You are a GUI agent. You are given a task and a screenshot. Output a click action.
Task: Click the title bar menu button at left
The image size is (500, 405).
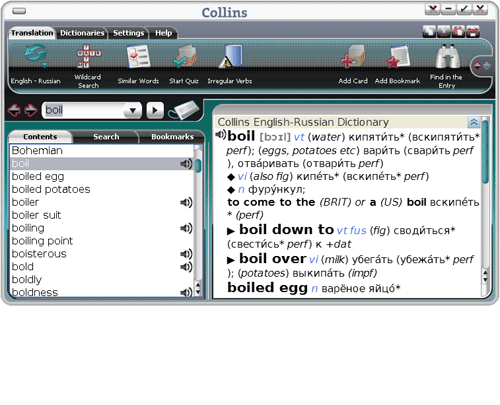pos(19,11)
